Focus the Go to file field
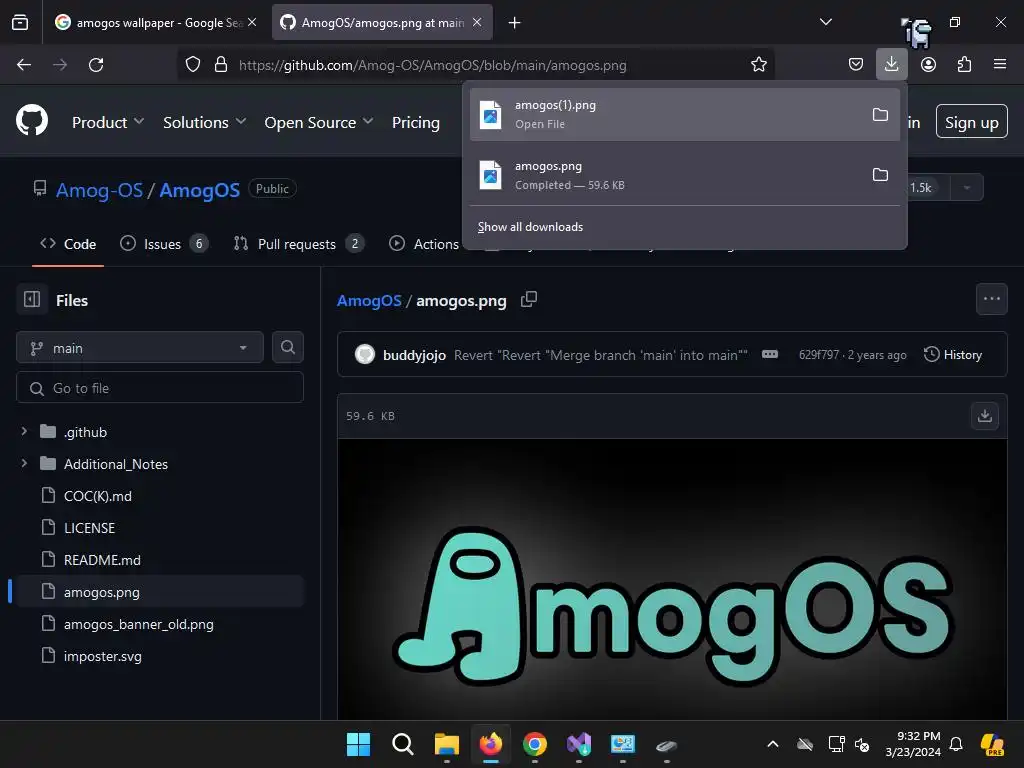1024x768 pixels. (160, 388)
